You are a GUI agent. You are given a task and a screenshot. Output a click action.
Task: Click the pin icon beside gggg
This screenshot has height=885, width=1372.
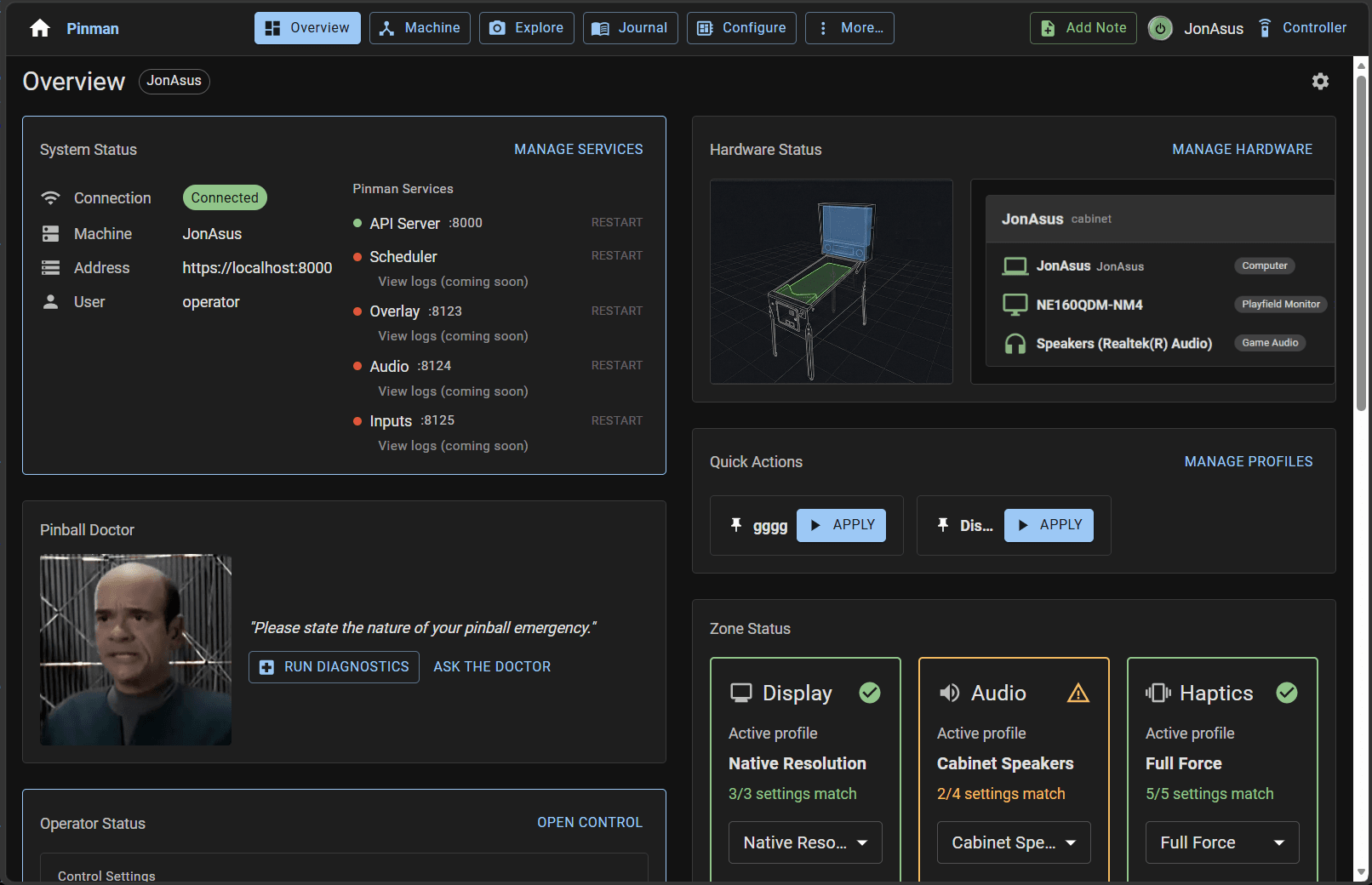click(x=736, y=525)
